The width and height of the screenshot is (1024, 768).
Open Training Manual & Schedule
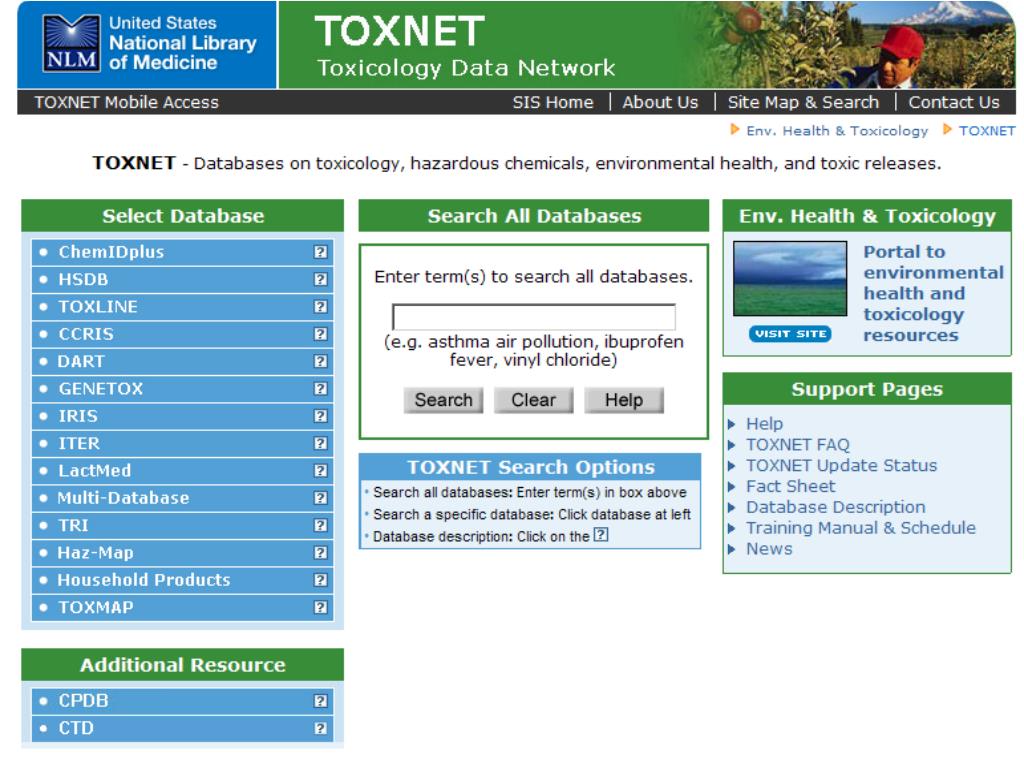pyautogui.click(x=861, y=528)
